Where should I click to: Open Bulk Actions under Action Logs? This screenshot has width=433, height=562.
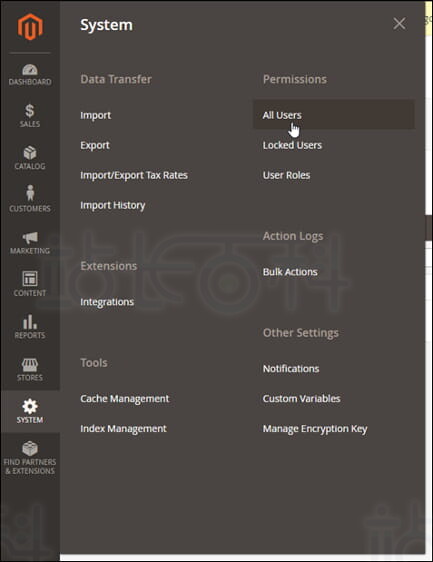click(290, 272)
